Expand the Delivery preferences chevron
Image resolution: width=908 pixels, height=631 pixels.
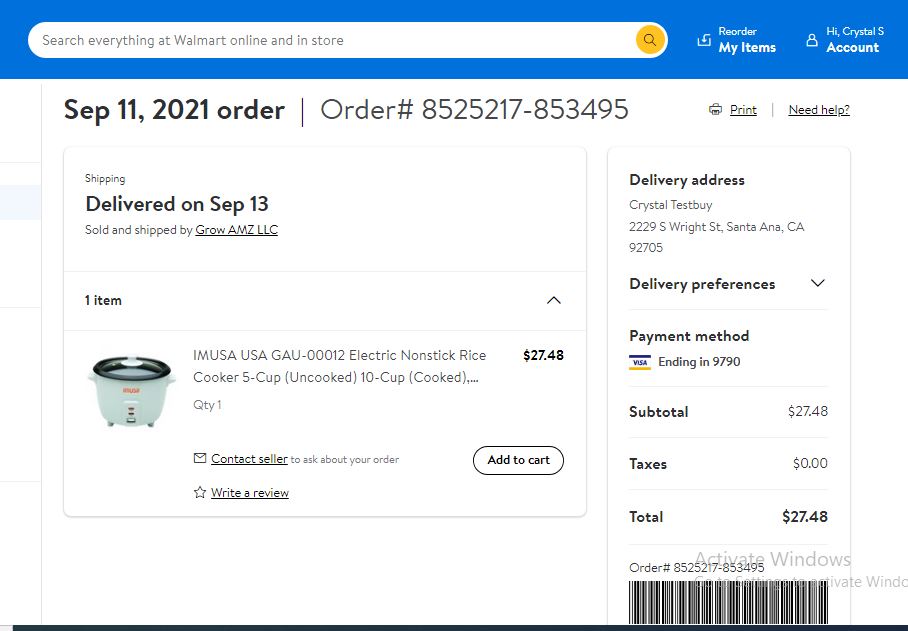[x=817, y=283]
